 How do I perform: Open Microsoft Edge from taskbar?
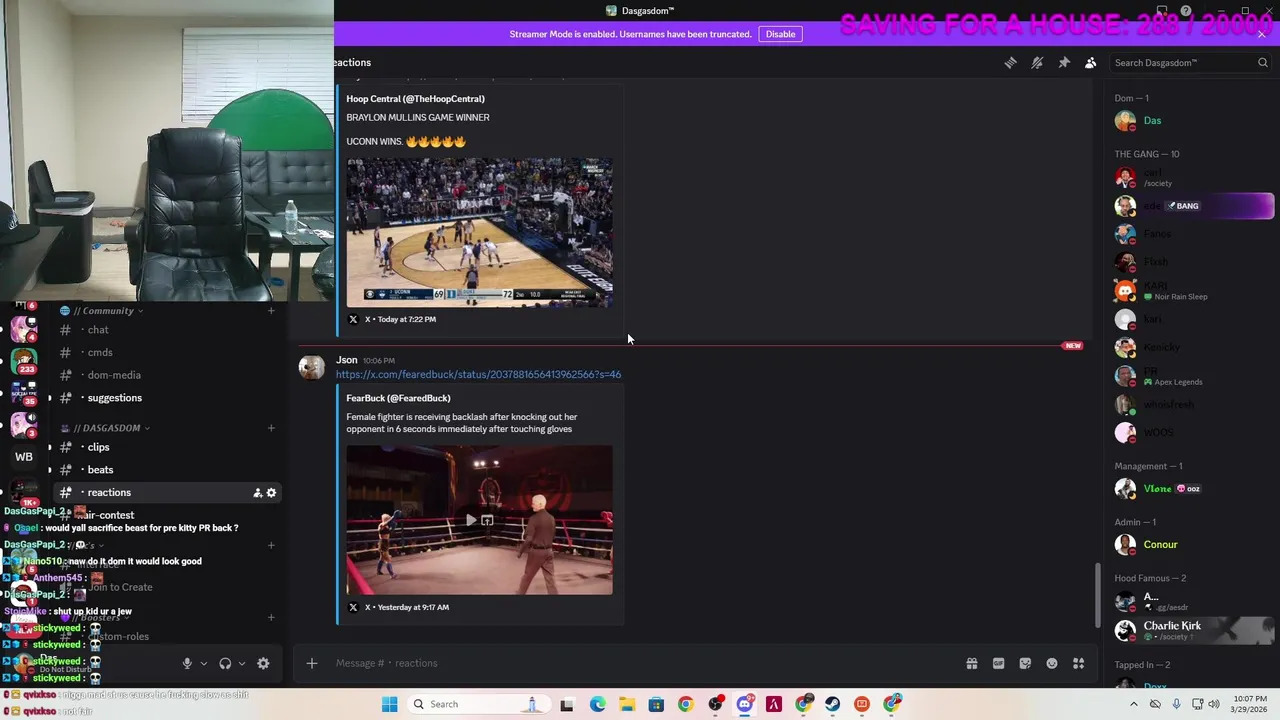coord(598,704)
